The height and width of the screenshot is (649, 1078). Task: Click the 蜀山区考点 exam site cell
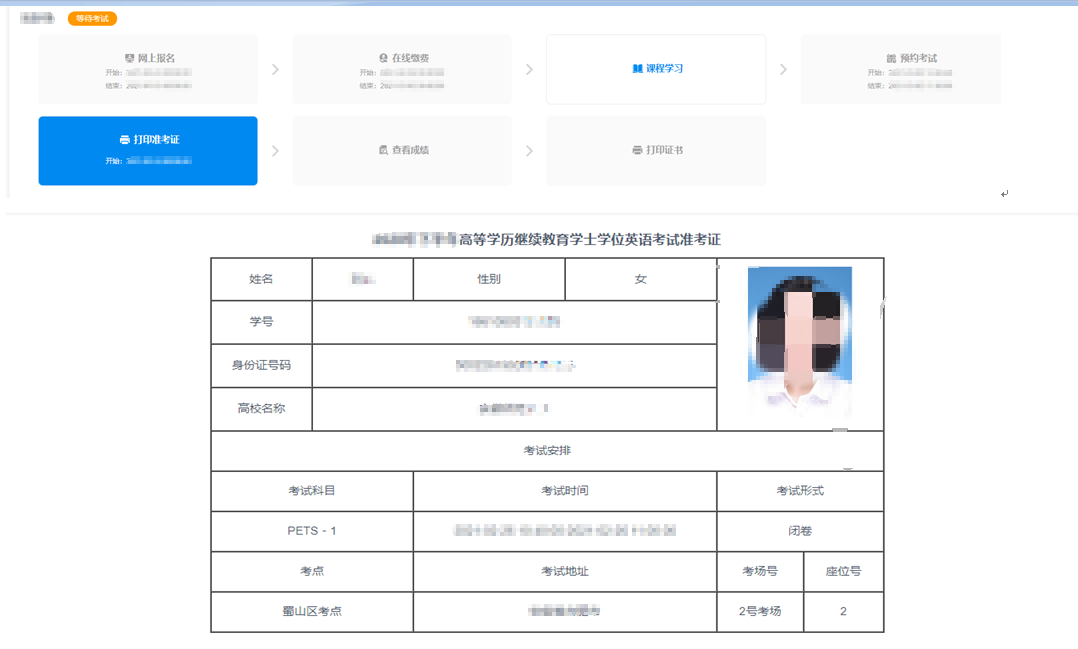pyautogui.click(x=311, y=611)
